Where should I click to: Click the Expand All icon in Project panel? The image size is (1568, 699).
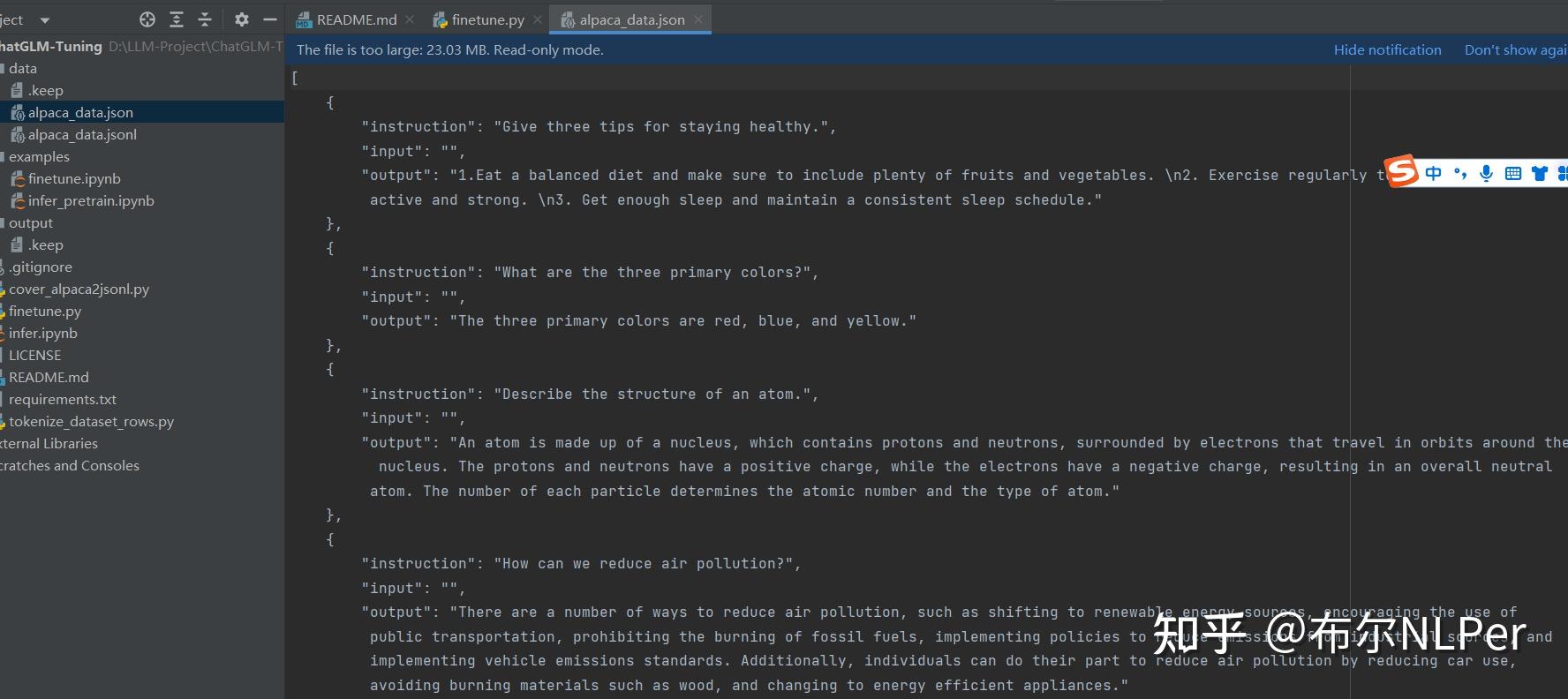(x=177, y=19)
